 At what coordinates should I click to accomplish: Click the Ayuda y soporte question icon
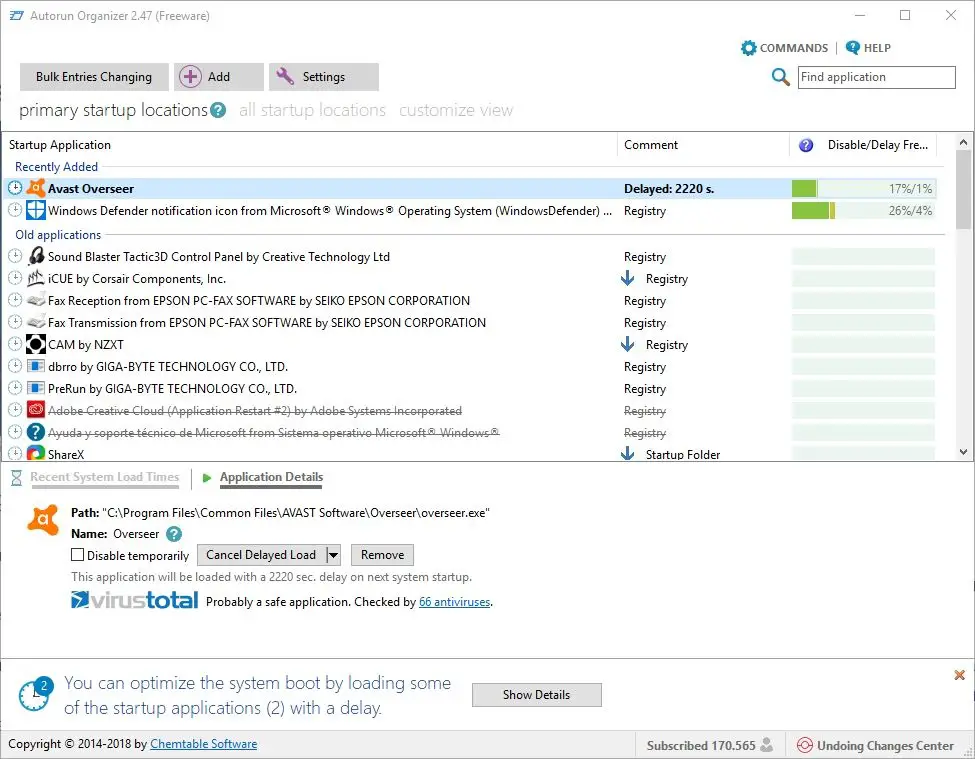pyautogui.click(x=36, y=432)
